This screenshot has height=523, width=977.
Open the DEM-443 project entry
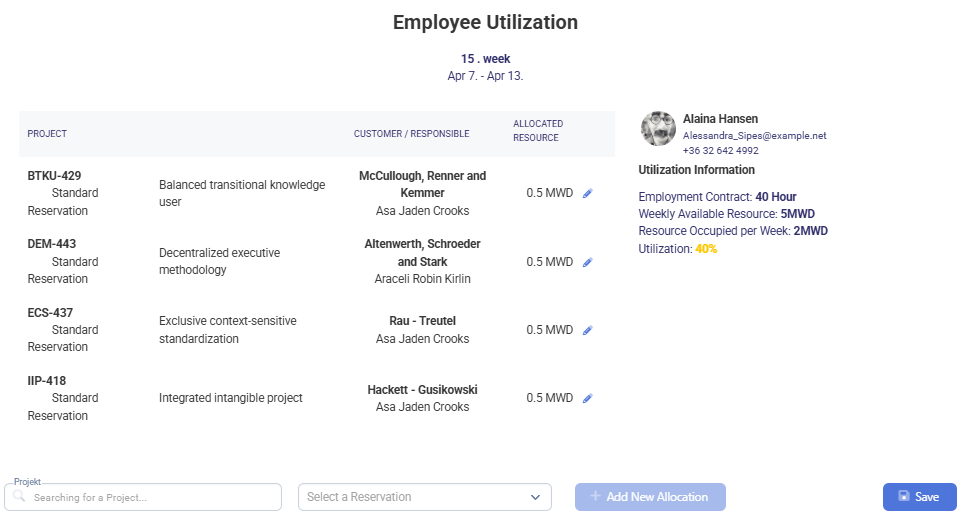52,244
